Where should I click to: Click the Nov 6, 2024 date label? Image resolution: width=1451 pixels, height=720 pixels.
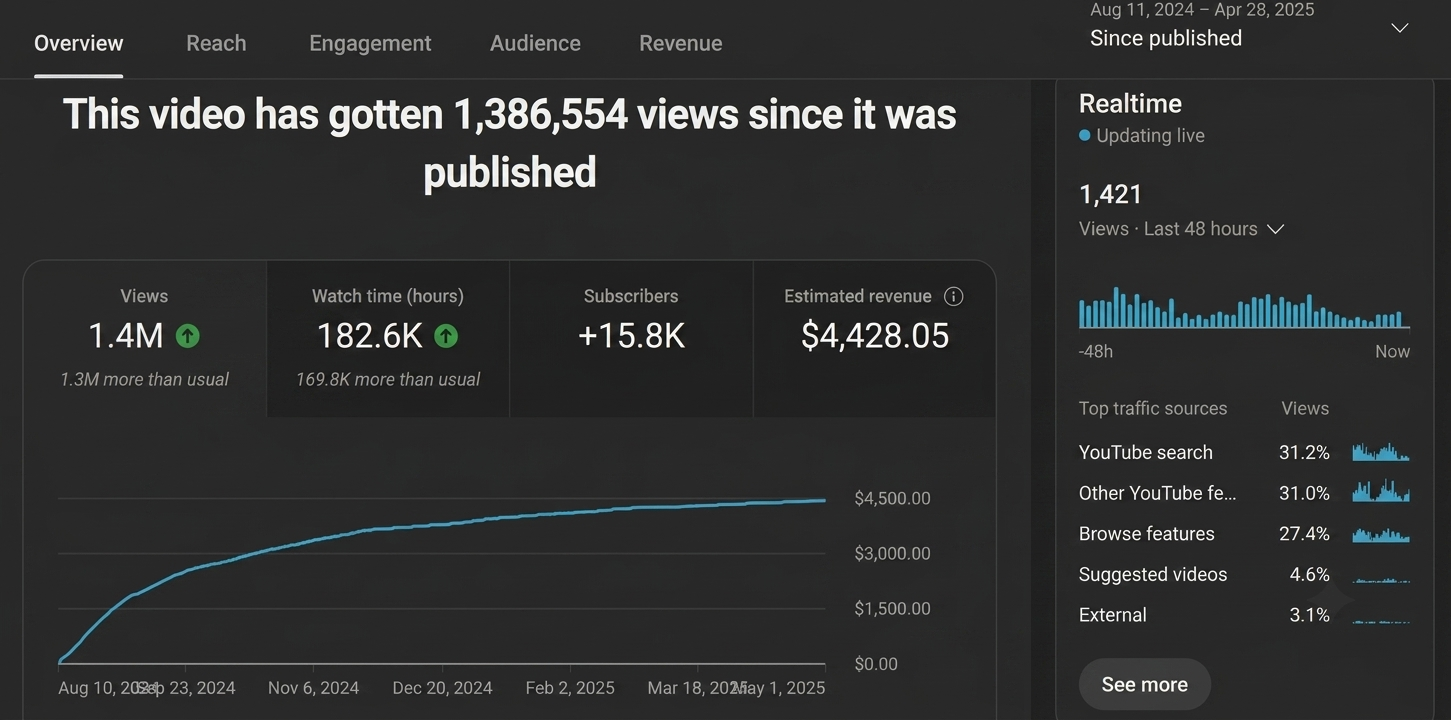click(x=313, y=688)
